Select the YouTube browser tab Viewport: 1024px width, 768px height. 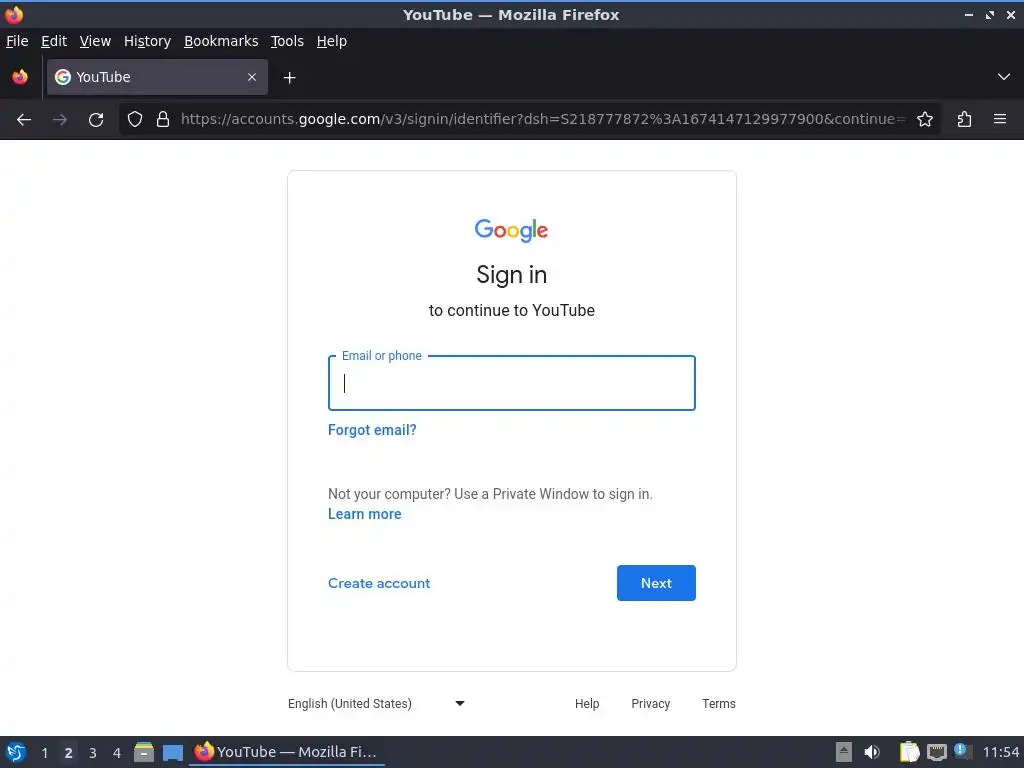click(x=157, y=77)
